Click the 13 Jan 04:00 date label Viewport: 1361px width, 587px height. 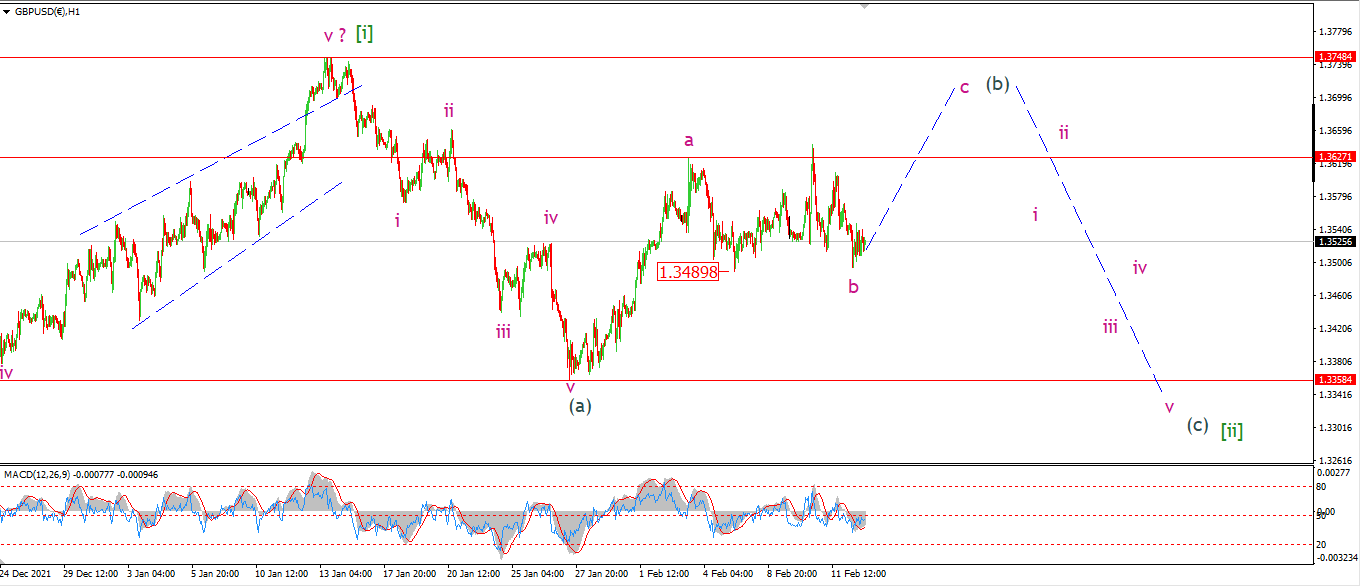tap(347, 574)
